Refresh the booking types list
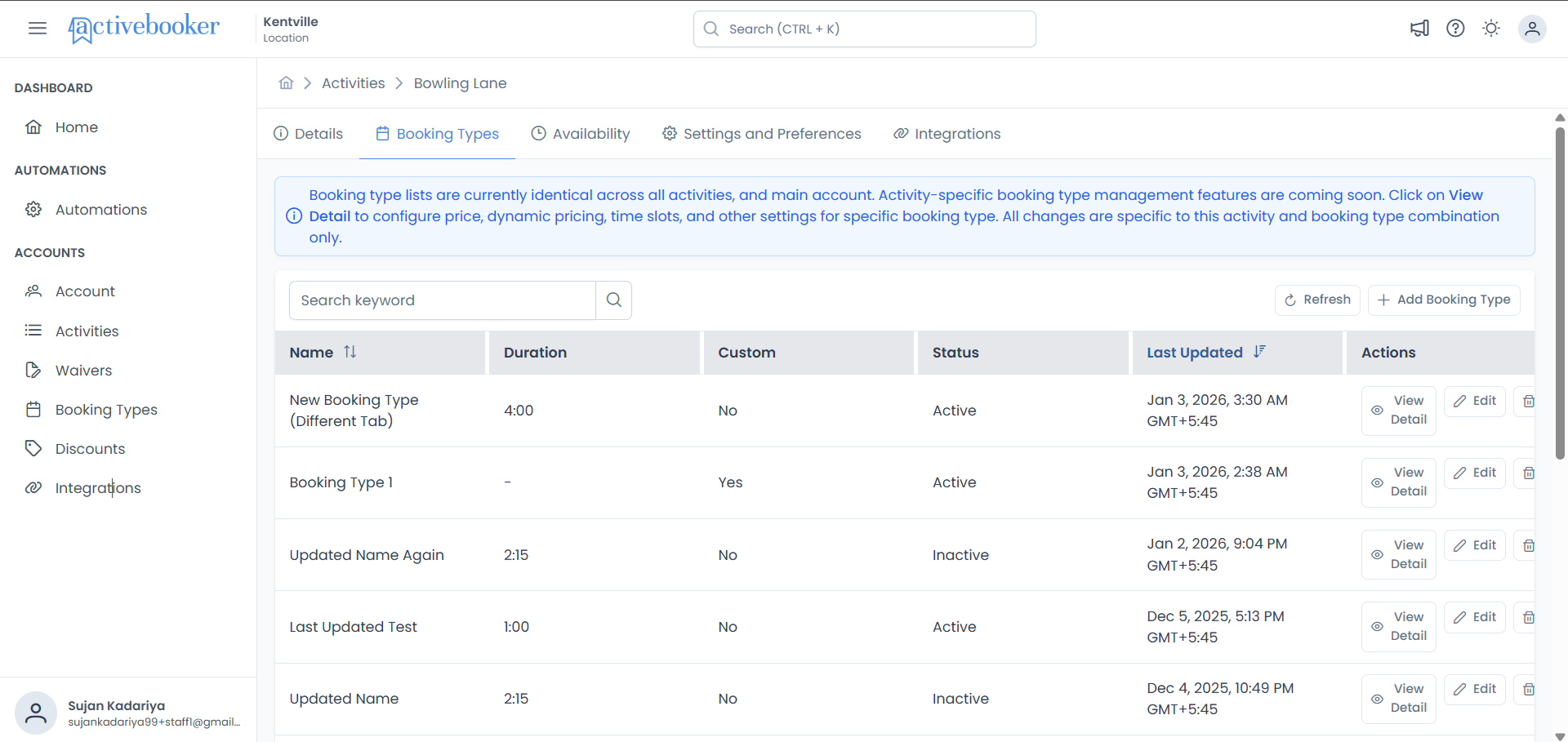The height and width of the screenshot is (742, 1568). point(1317,300)
